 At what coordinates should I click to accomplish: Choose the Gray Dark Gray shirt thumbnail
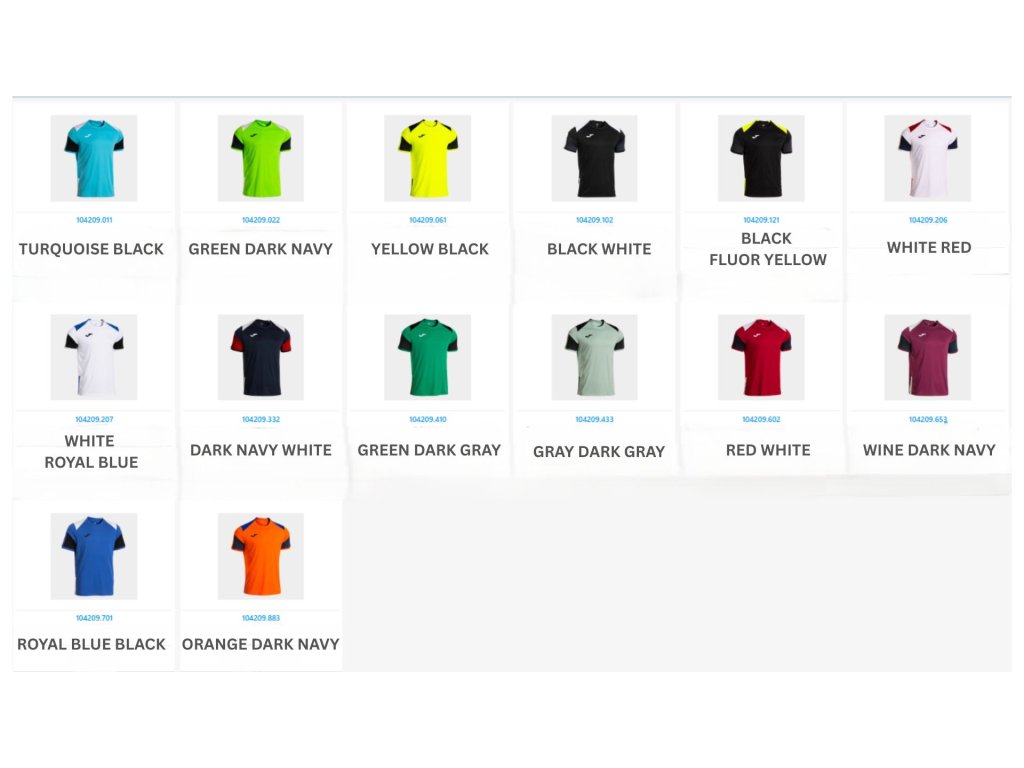(x=594, y=357)
